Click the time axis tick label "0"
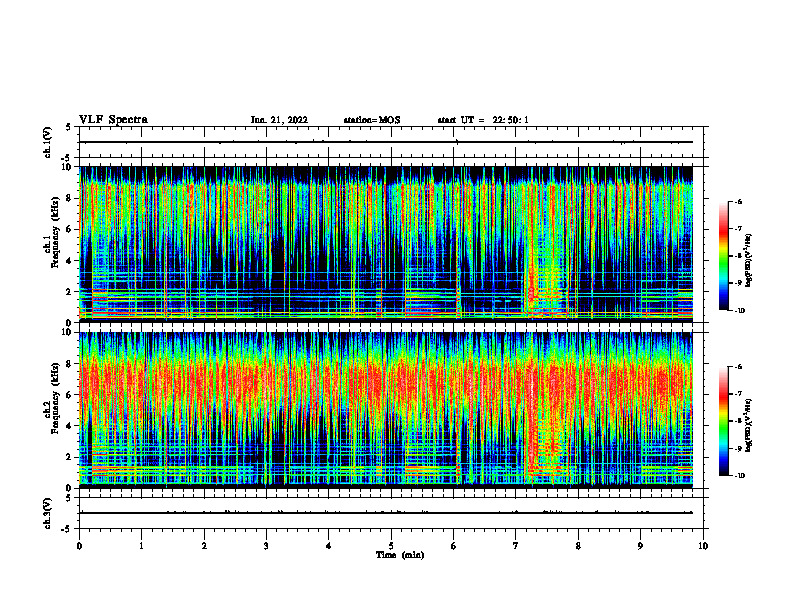The image size is (792, 612). [x=79, y=546]
